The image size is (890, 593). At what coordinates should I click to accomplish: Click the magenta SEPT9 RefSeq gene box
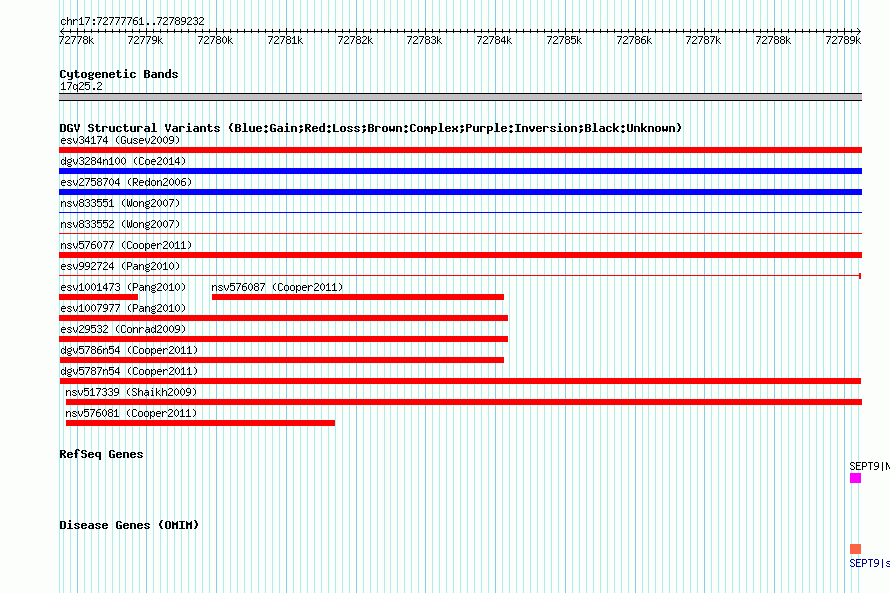855,478
